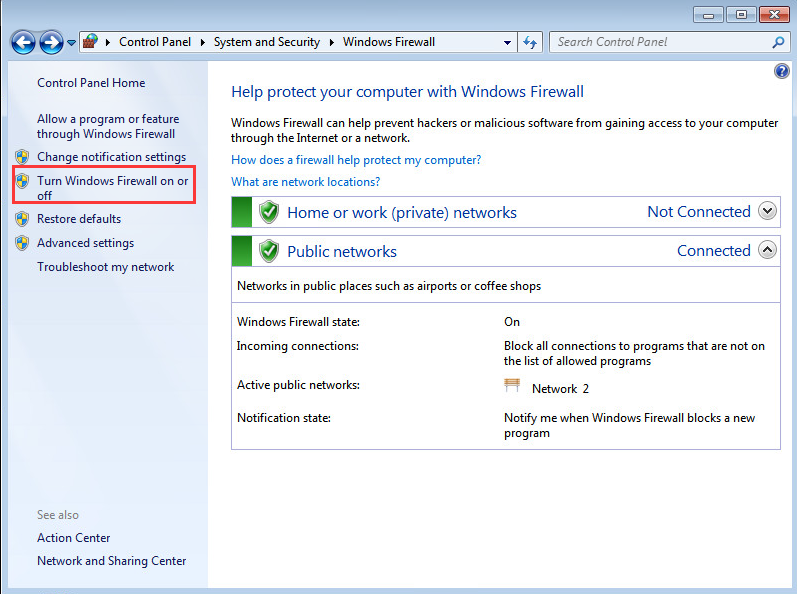Click shield icon beside Restore defaults

coord(22,219)
